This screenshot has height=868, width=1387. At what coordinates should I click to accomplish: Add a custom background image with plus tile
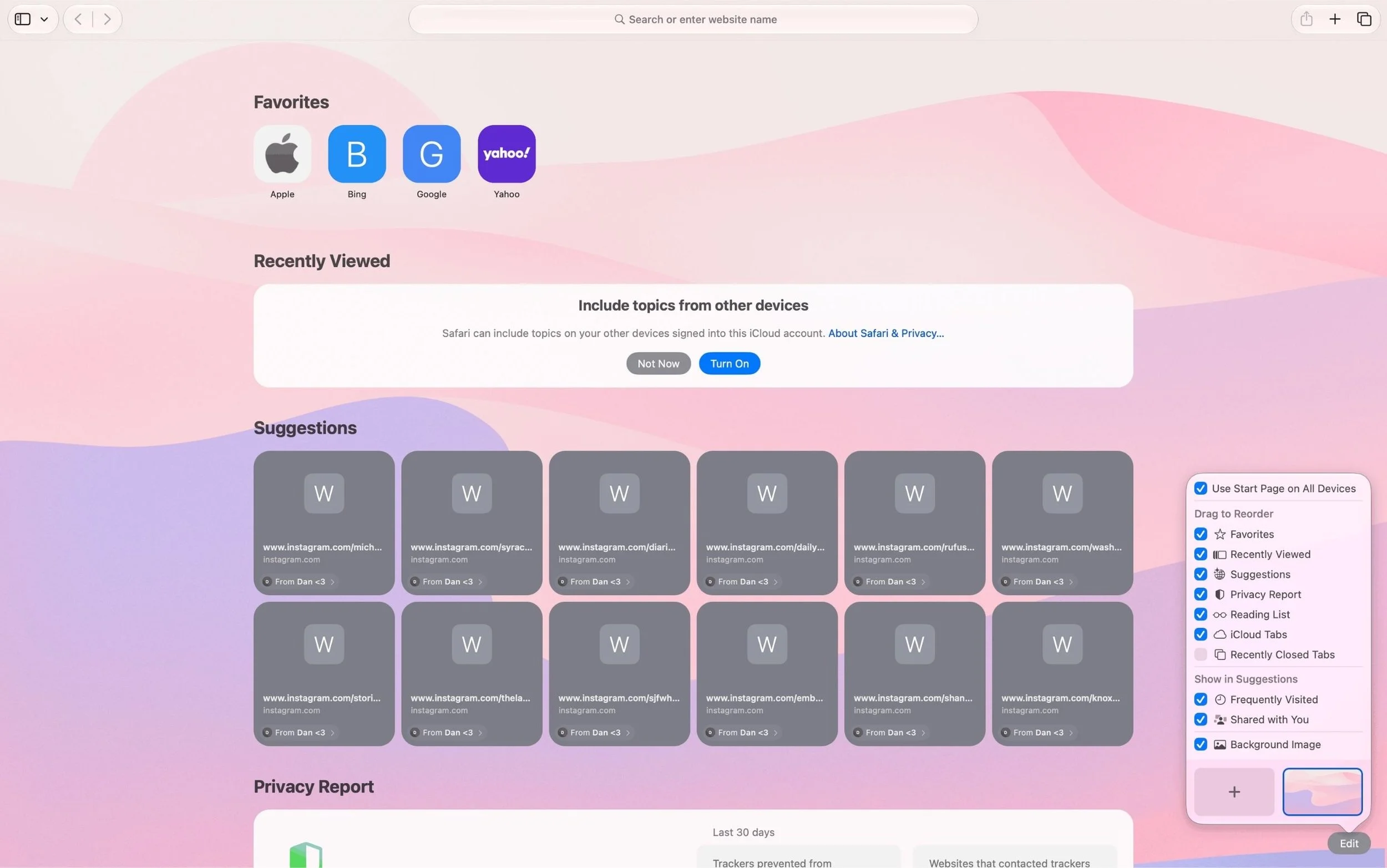point(1234,791)
